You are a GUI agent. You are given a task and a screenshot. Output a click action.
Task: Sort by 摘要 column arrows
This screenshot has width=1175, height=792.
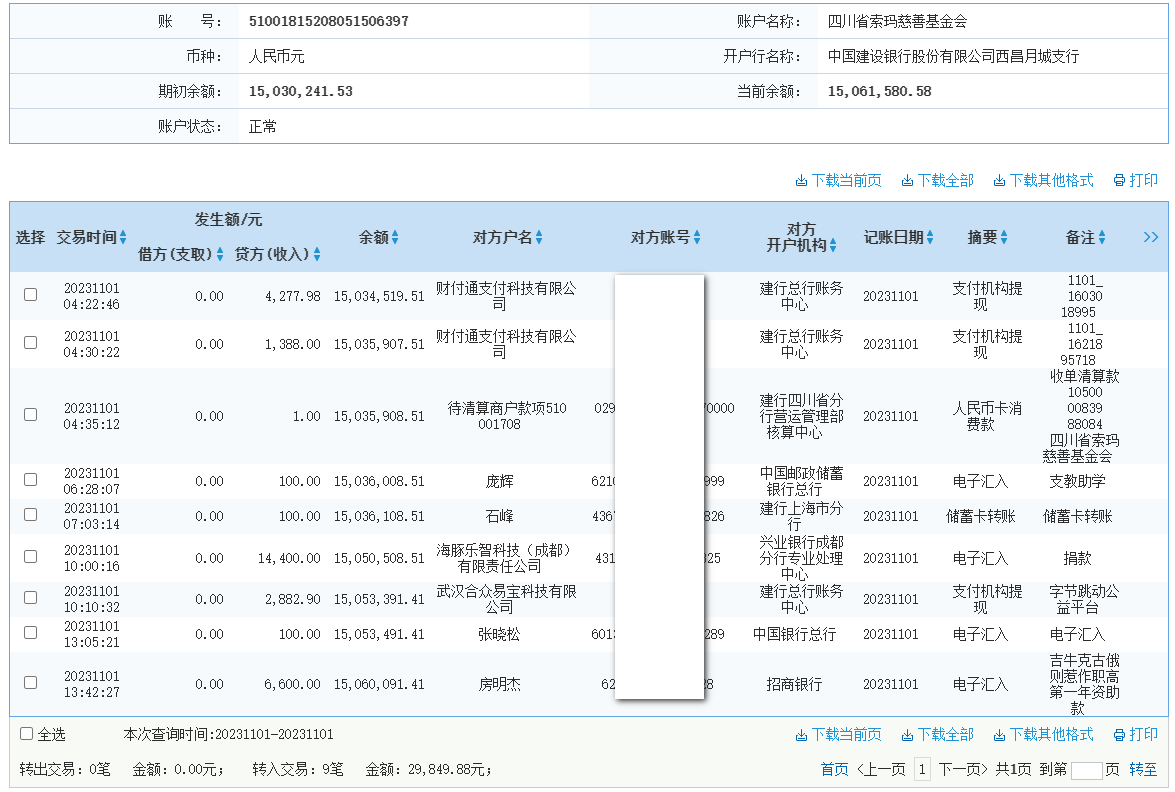coord(1004,238)
